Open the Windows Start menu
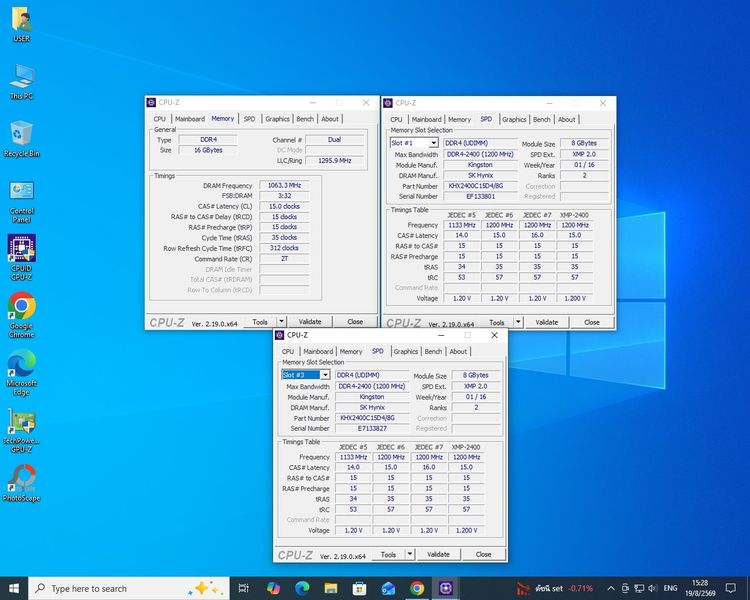750x600 pixels. pyautogui.click(x=14, y=588)
